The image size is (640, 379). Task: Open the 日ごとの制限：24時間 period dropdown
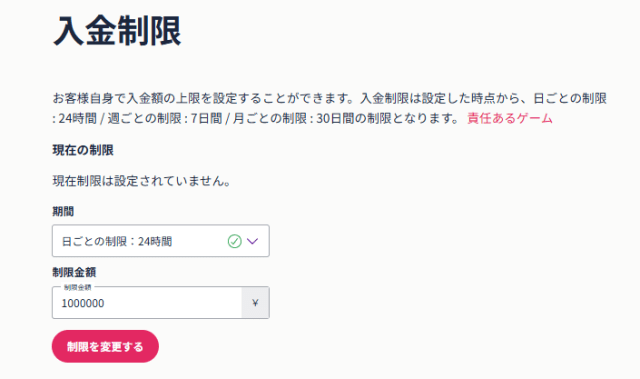pyautogui.click(x=160, y=241)
